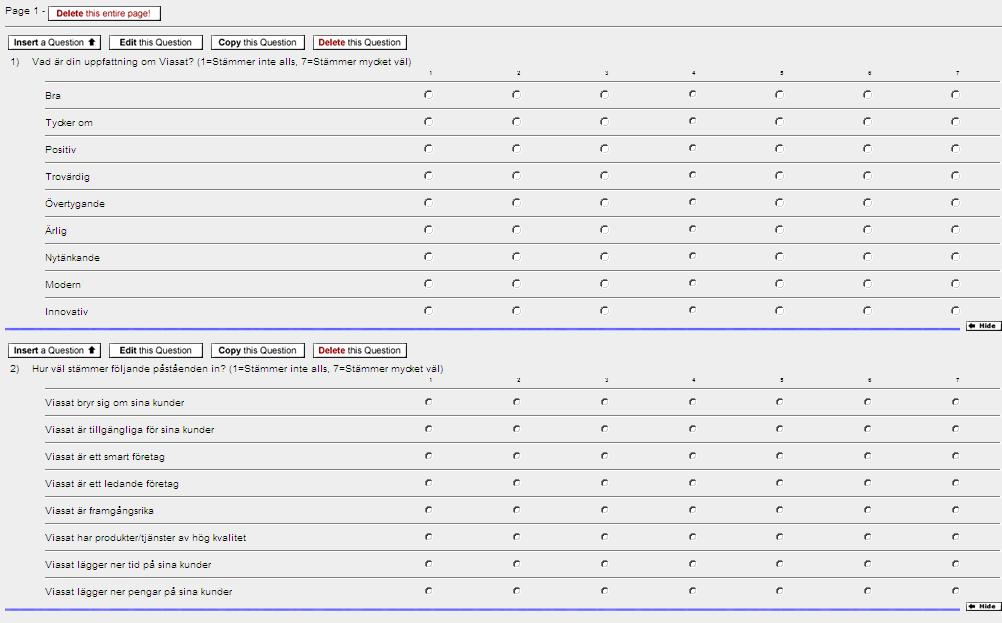This screenshot has height=623, width=1002.
Task: Copy question 2
Action: point(258,351)
